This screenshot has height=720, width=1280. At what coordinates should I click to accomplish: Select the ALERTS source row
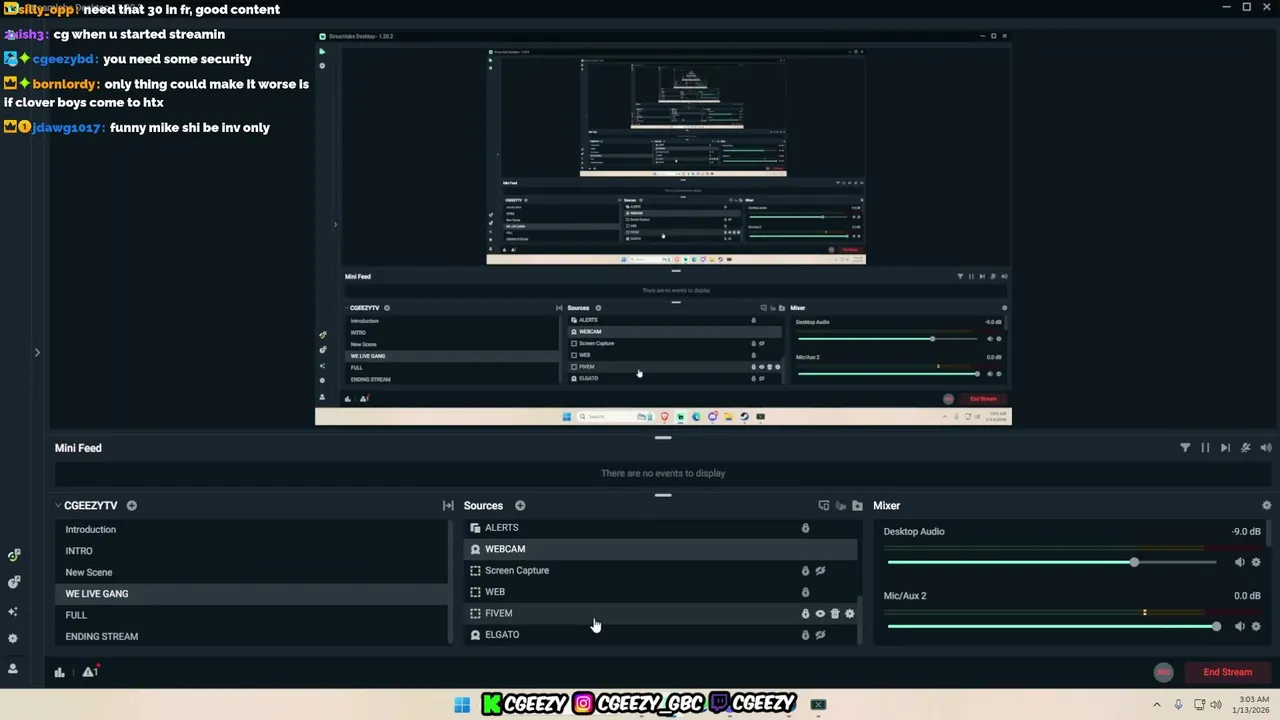660,528
